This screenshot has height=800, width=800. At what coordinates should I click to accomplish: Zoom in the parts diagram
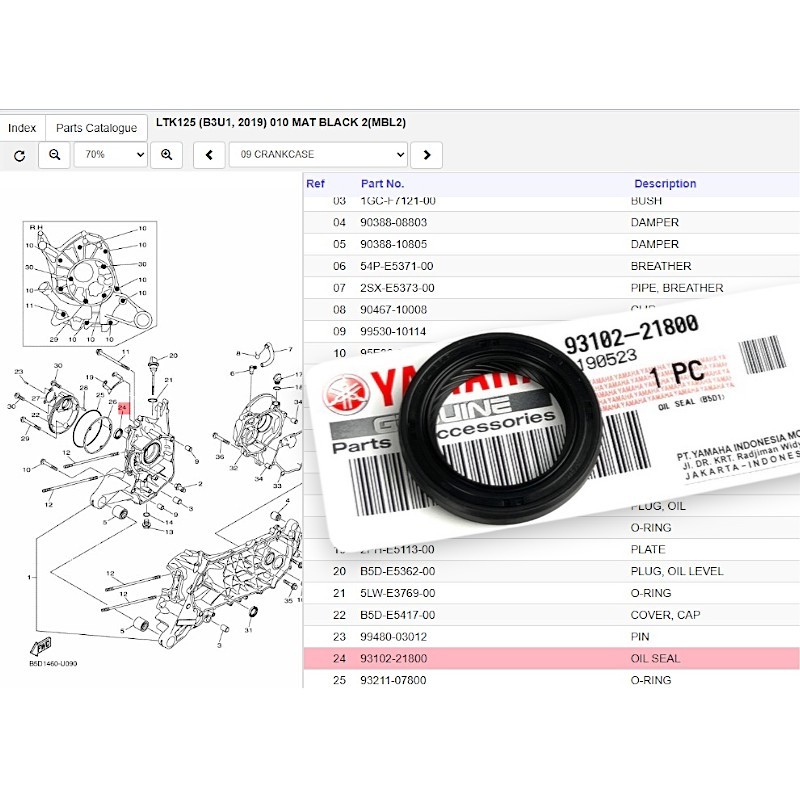point(167,155)
